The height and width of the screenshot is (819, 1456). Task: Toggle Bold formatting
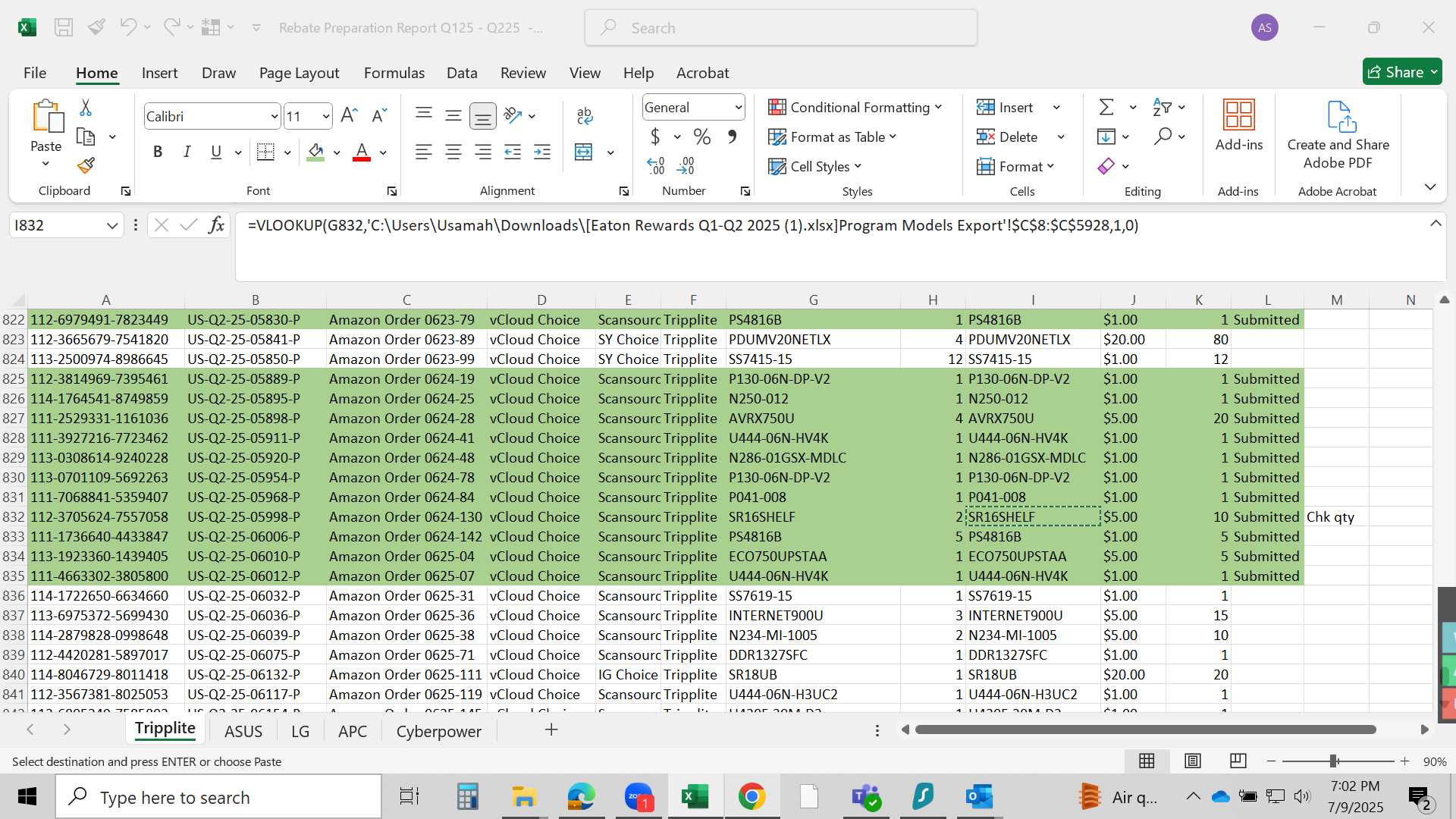coord(158,152)
